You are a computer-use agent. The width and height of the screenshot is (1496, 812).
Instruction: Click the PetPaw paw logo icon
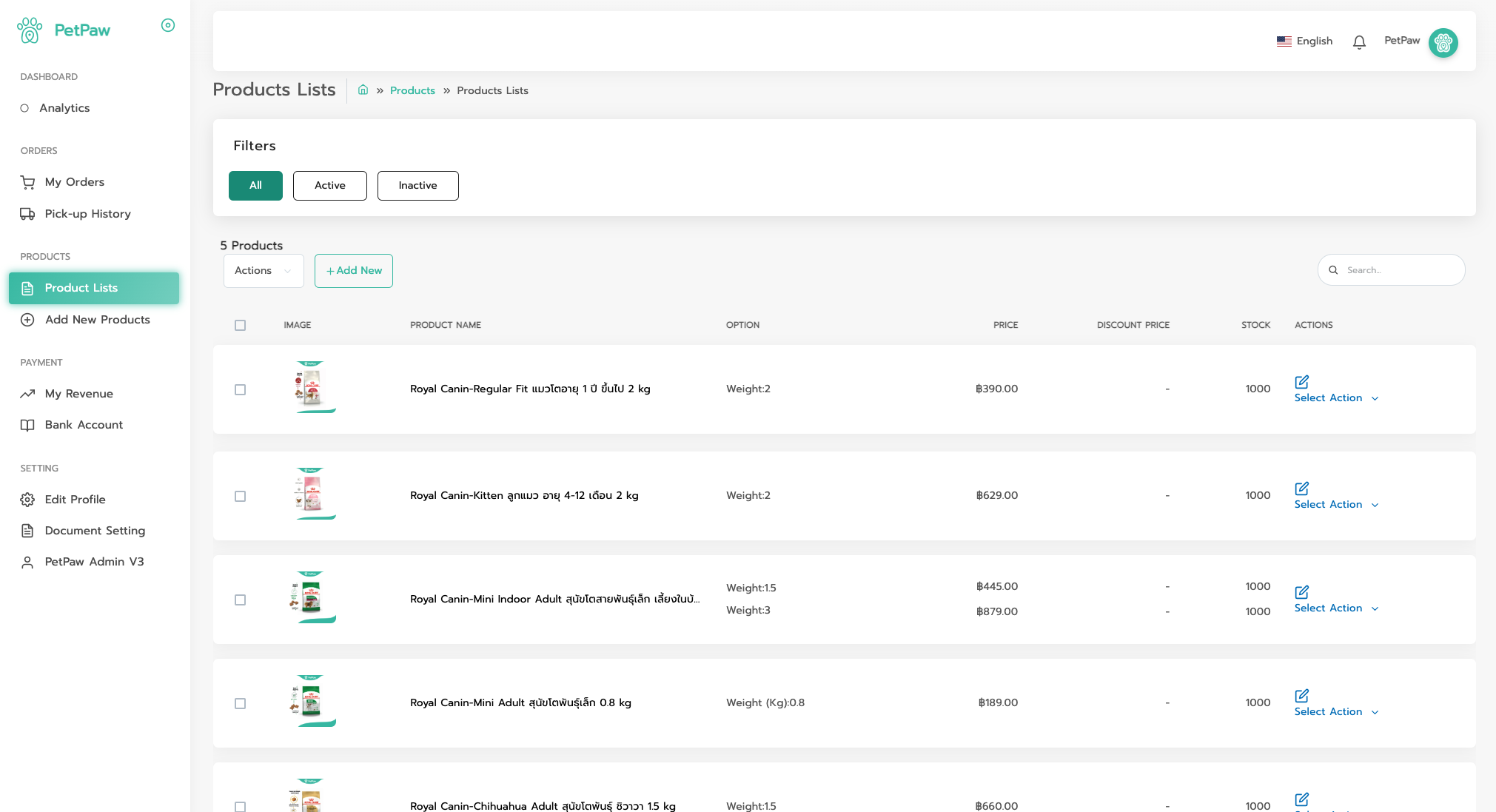(30, 30)
